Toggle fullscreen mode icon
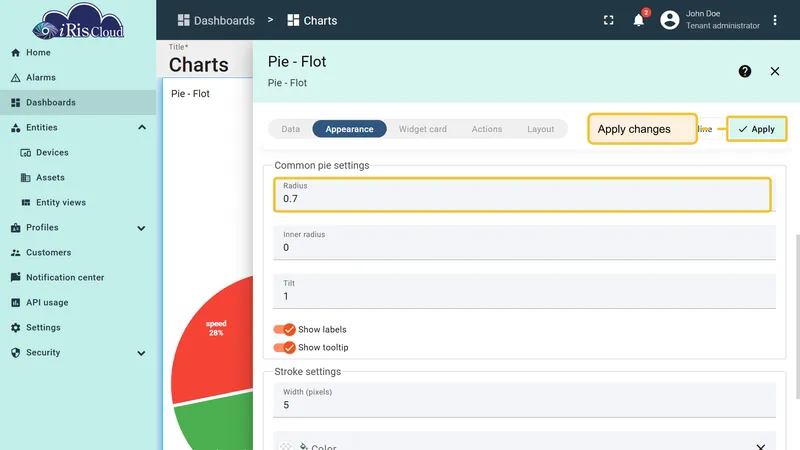Screen dimensions: 800x450 [609, 20]
